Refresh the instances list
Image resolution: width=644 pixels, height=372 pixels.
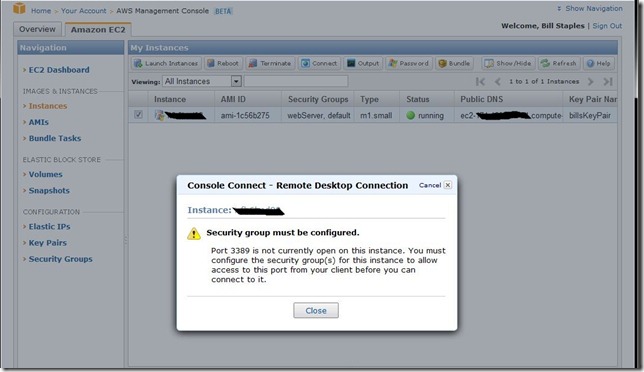tap(559, 63)
